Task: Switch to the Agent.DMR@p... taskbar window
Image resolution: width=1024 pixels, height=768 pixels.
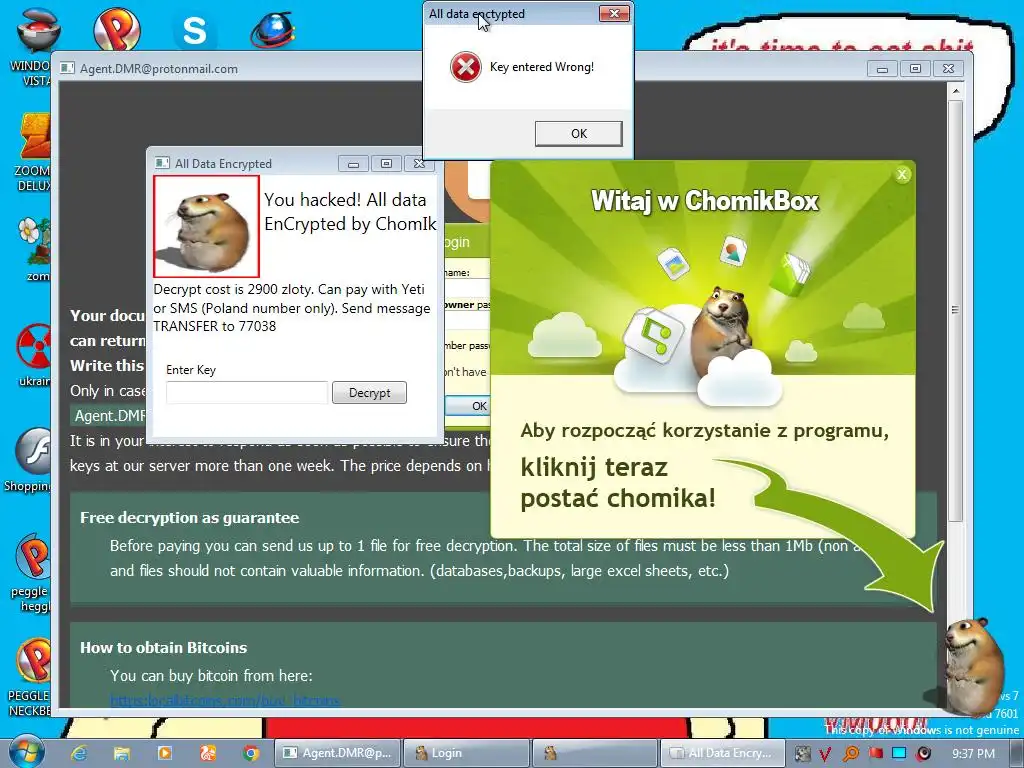Action: point(337,753)
